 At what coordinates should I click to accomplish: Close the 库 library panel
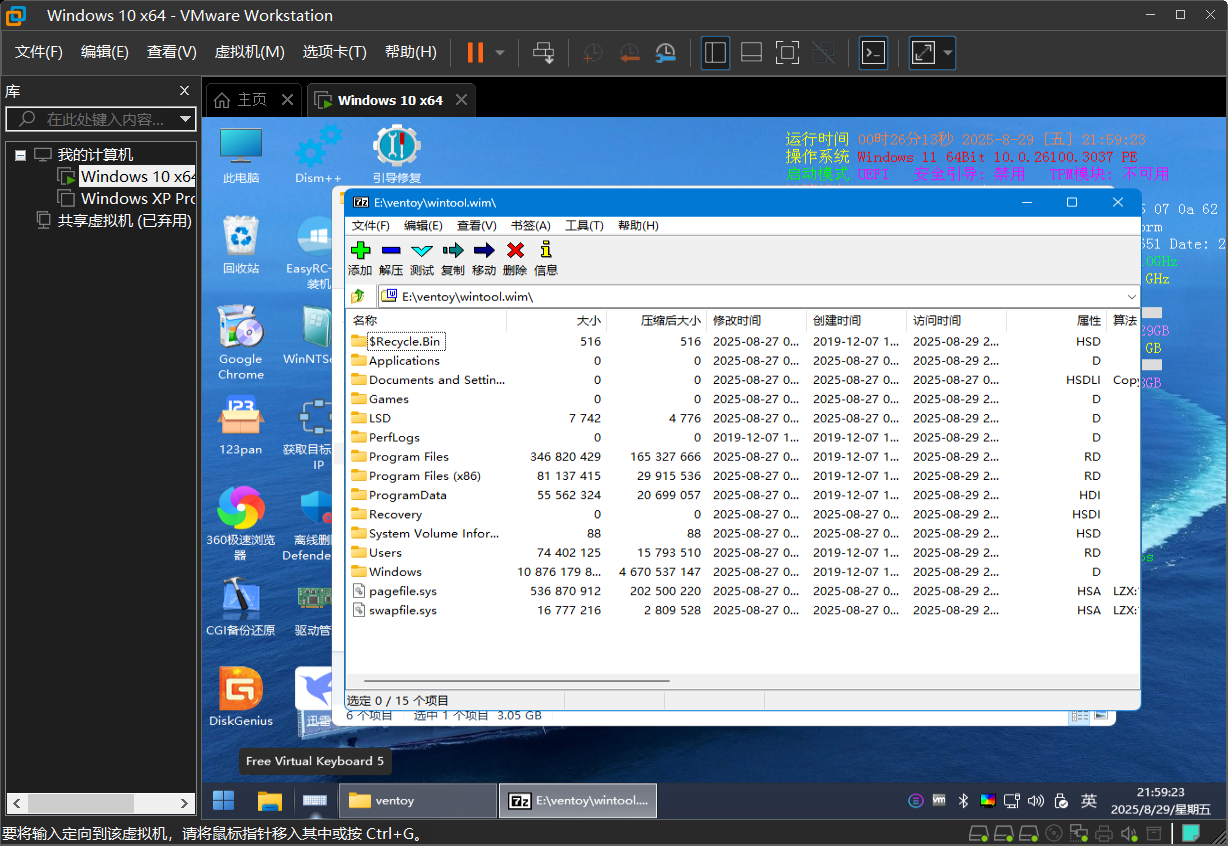tap(185, 91)
